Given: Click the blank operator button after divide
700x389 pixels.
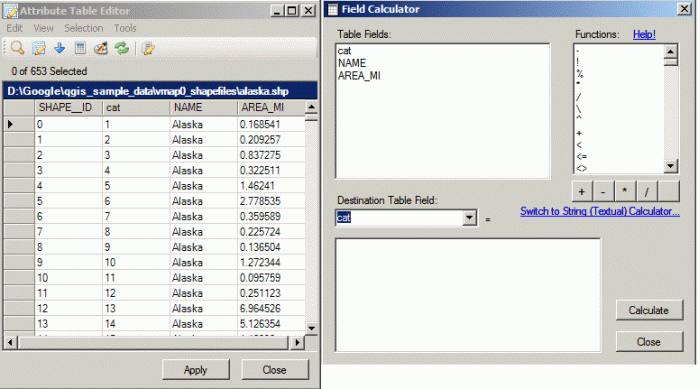Looking at the screenshot, I should click(x=668, y=192).
